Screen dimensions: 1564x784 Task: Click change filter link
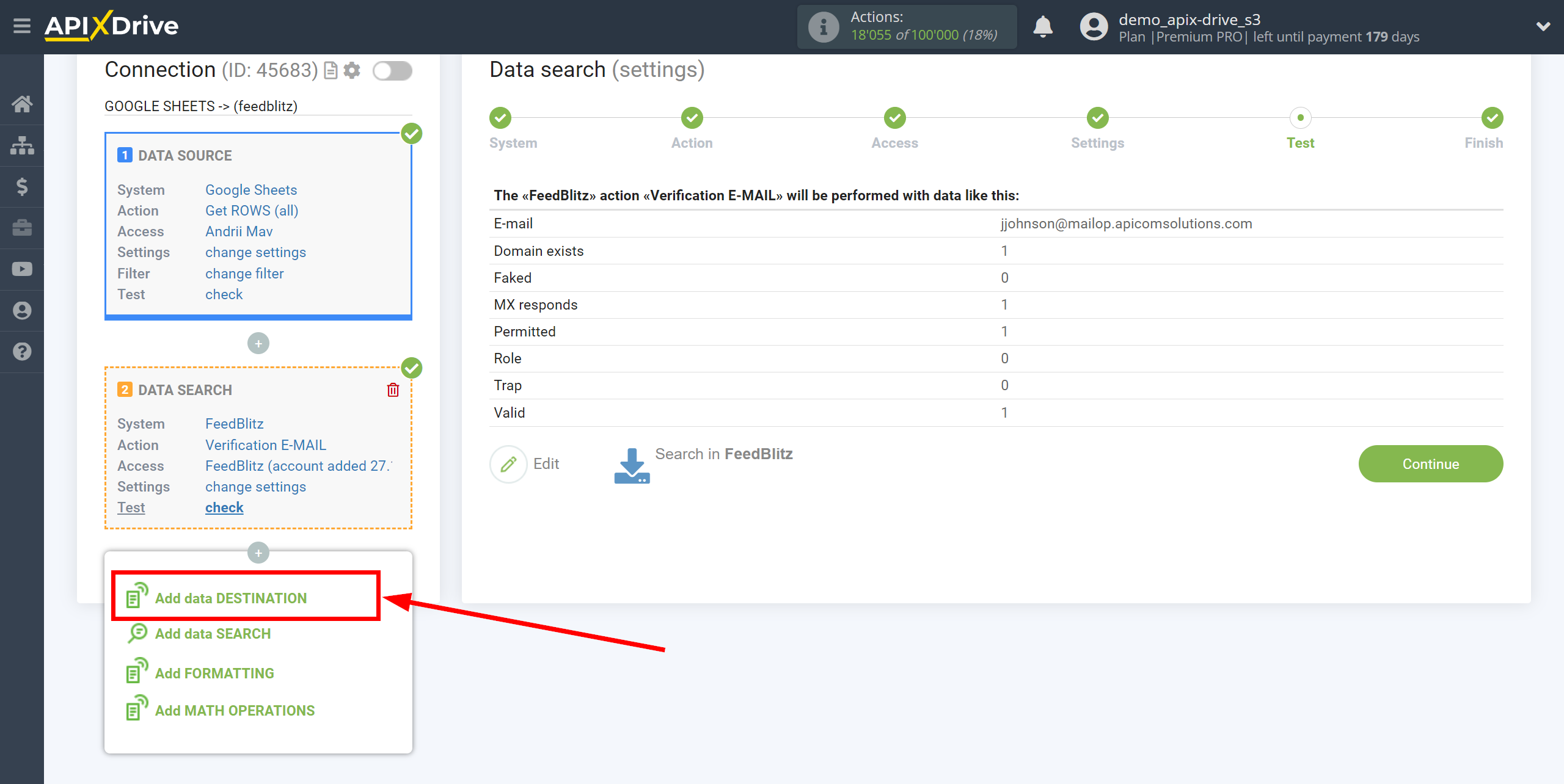tap(244, 274)
